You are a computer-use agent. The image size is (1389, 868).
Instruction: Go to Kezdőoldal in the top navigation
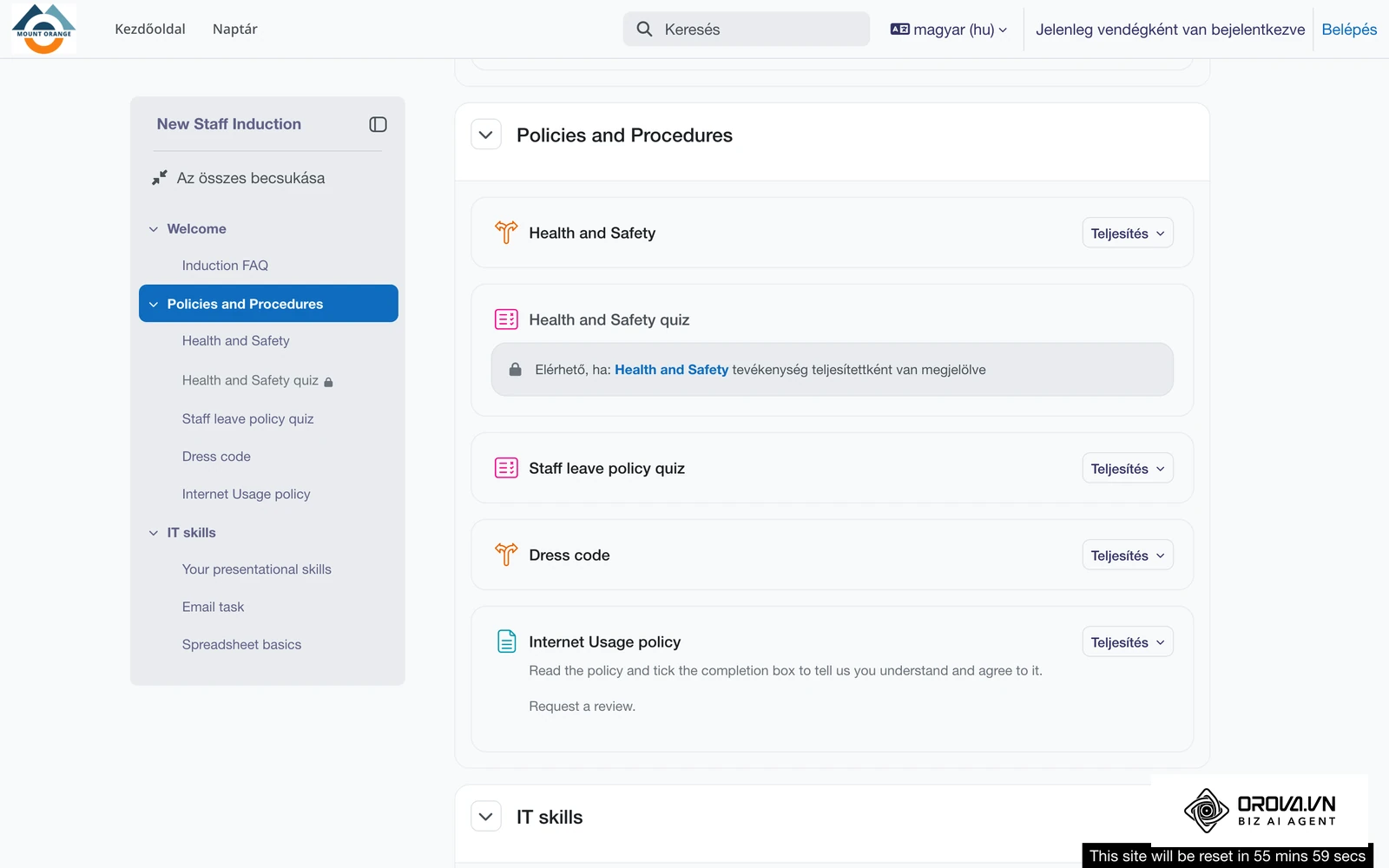pyautogui.click(x=150, y=29)
